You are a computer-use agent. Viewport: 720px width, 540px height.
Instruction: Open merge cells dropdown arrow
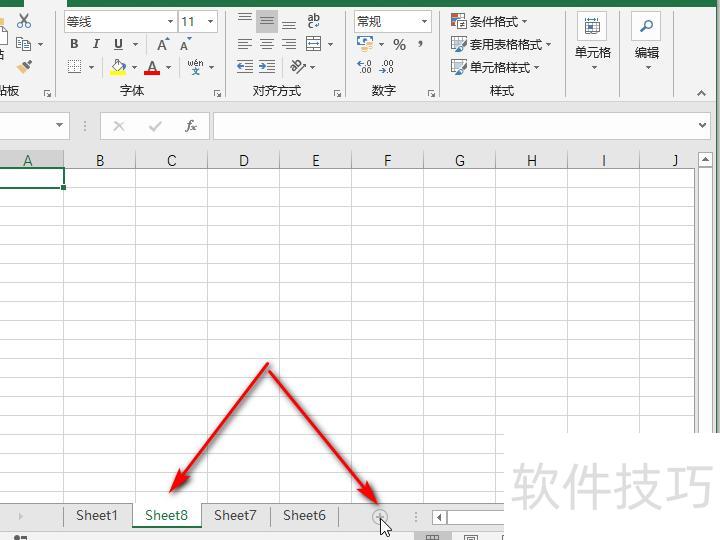pos(331,45)
